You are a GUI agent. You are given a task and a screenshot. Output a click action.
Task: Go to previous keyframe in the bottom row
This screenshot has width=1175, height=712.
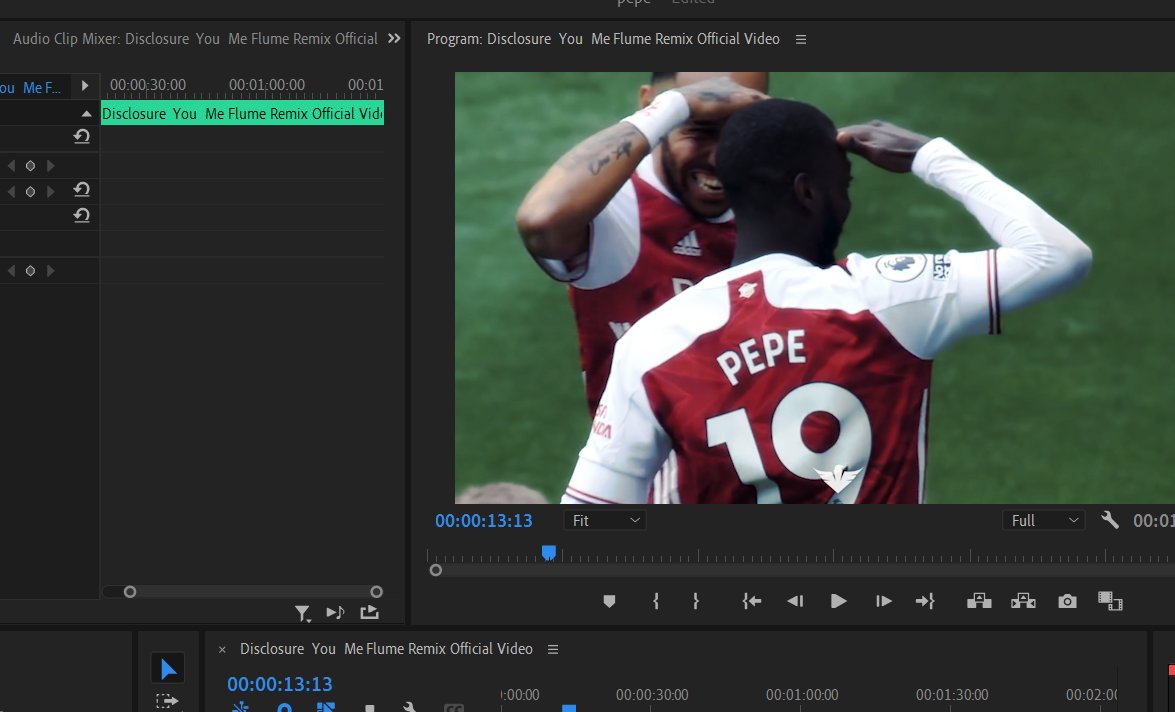pos(11,271)
